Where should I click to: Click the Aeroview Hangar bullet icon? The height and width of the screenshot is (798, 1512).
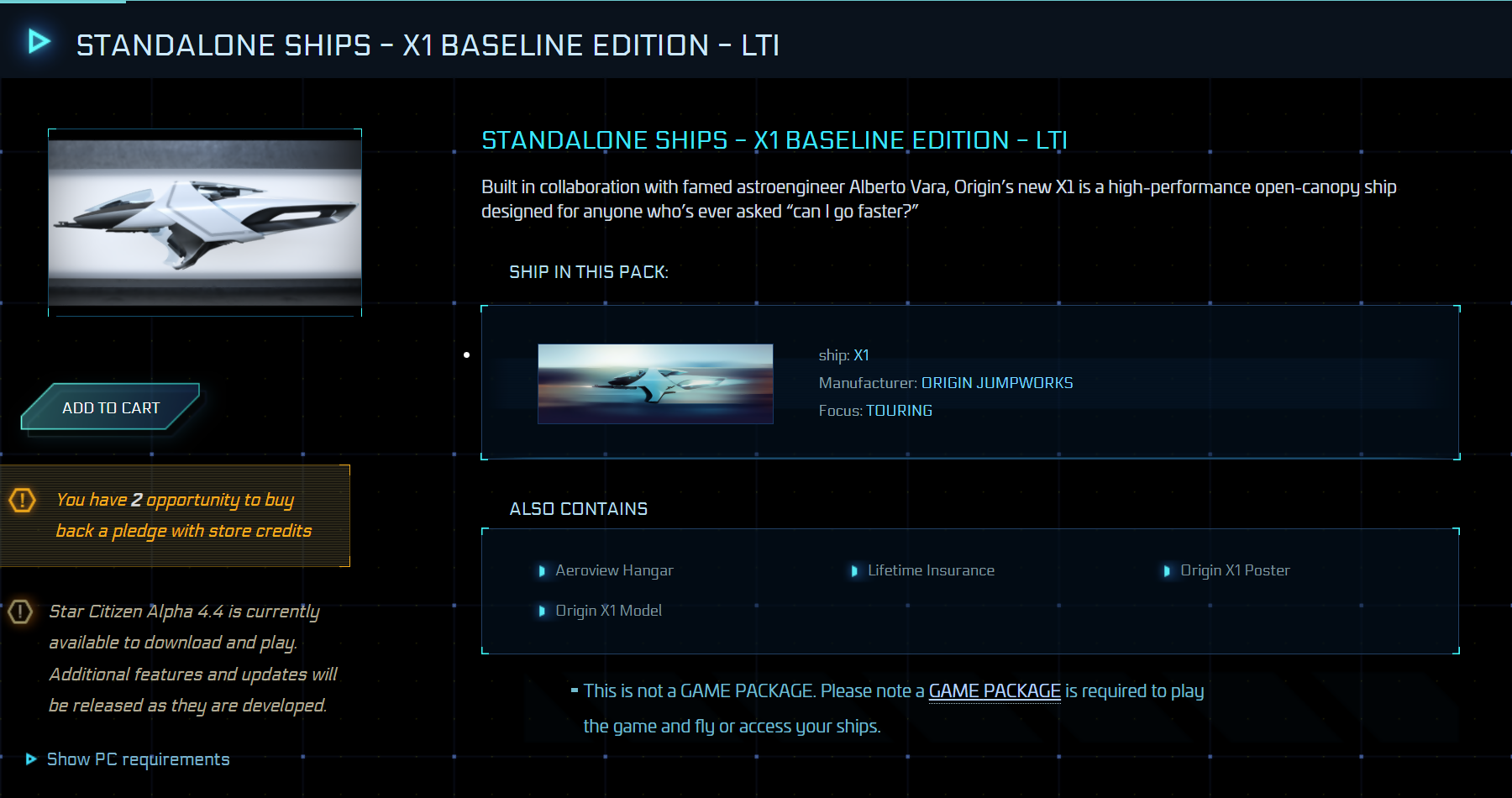click(542, 571)
